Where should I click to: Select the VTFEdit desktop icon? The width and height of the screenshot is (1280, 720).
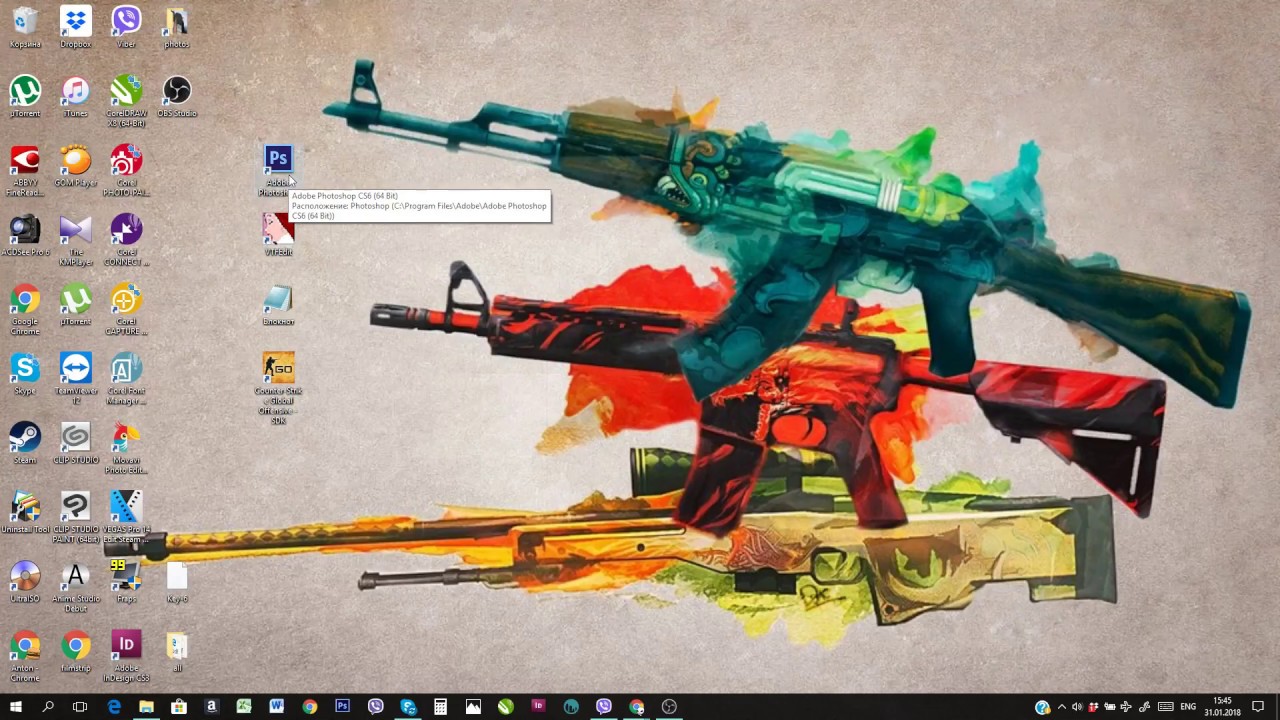pos(278,235)
